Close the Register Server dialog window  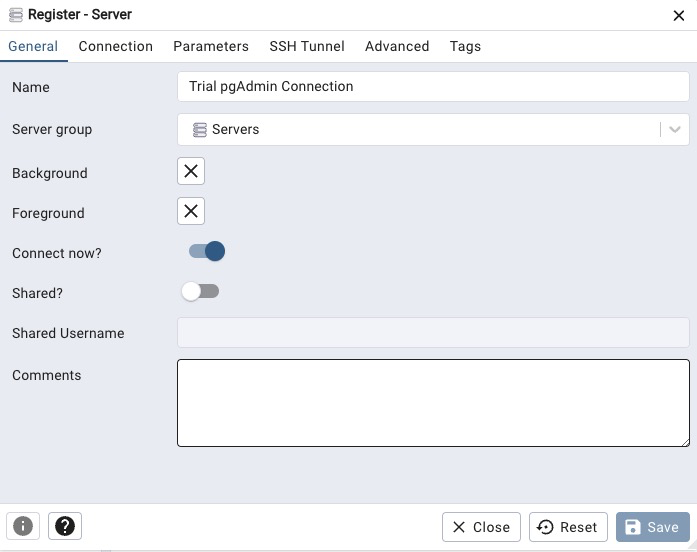pyautogui.click(x=679, y=15)
